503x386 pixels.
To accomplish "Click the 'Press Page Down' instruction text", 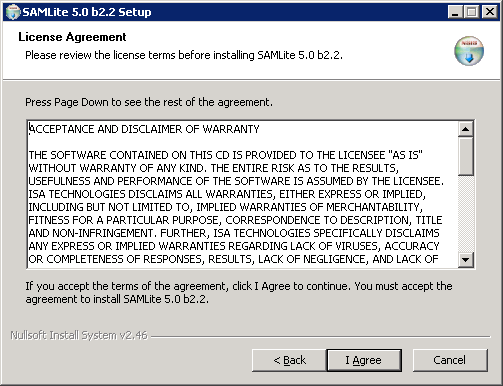I will (x=149, y=102).
